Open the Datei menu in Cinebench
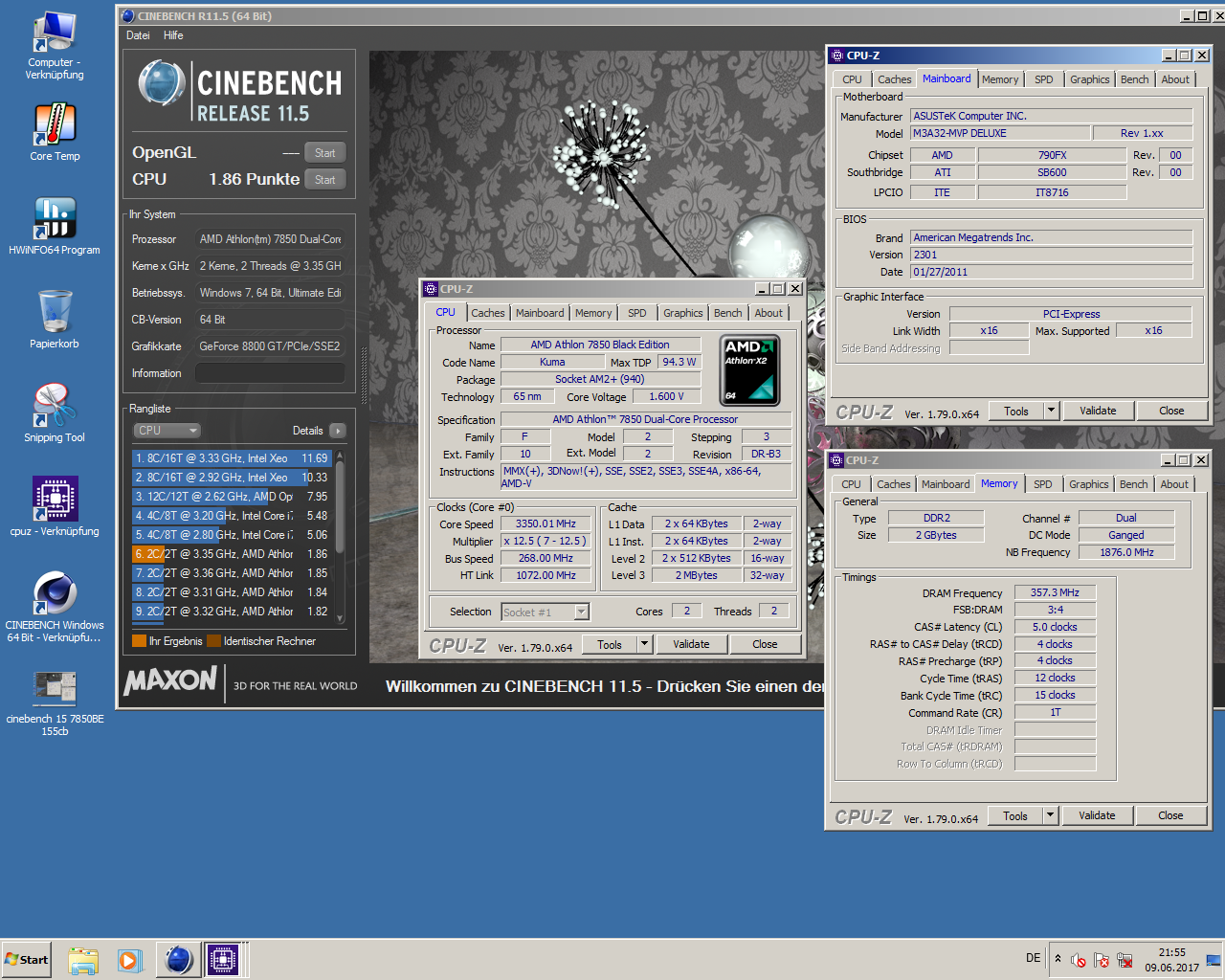Image resolution: width=1225 pixels, height=980 pixels. point(138,35)
